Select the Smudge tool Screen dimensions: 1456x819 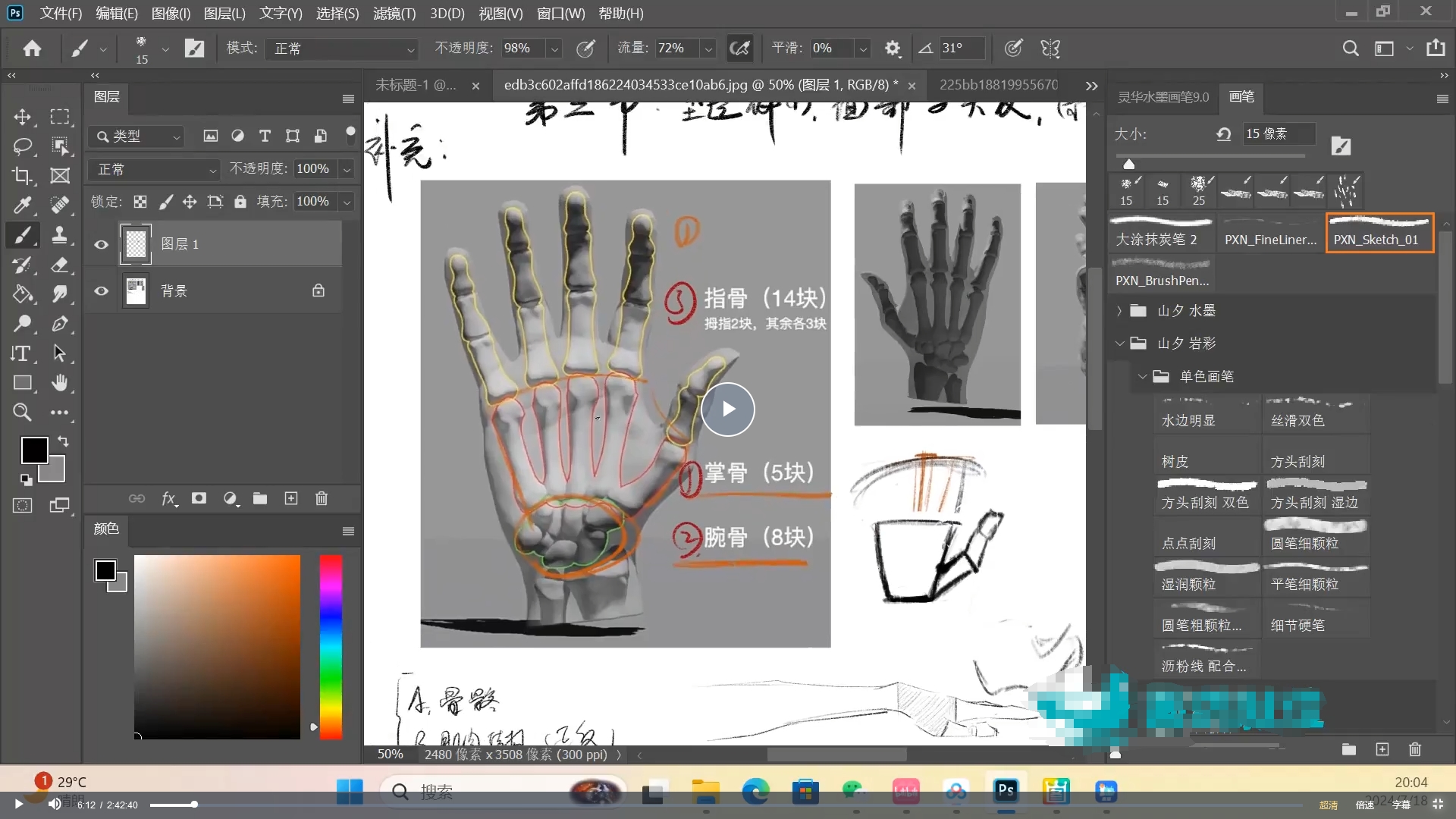click(60, 294)
